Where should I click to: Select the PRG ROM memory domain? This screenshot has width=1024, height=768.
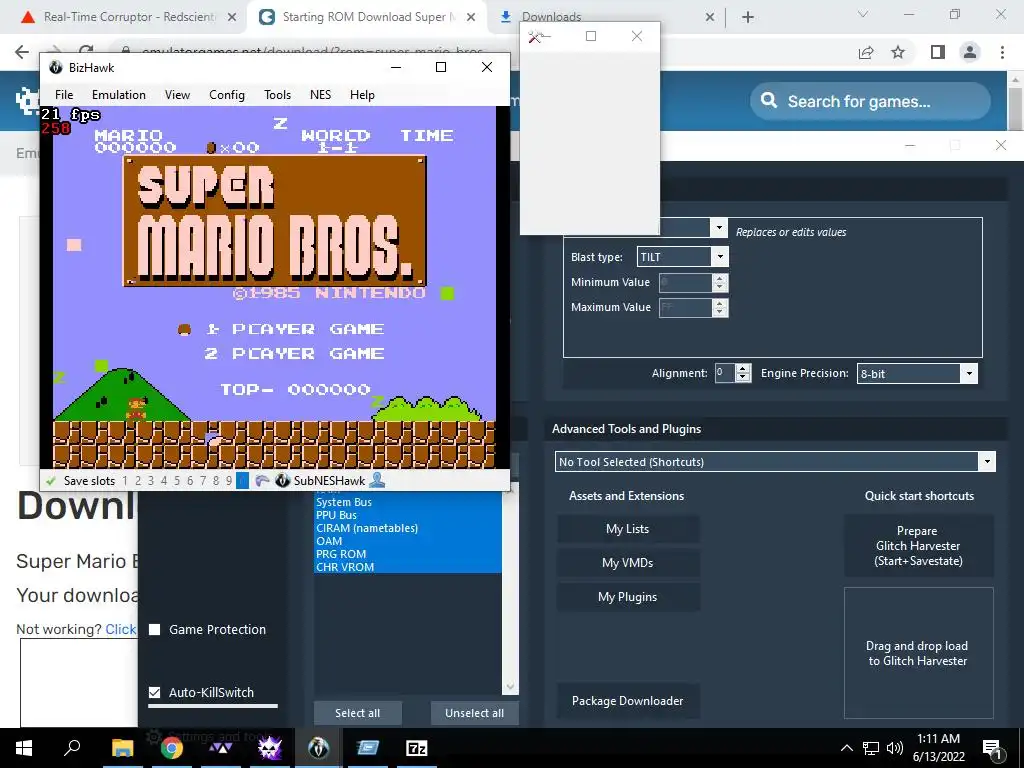408,554
